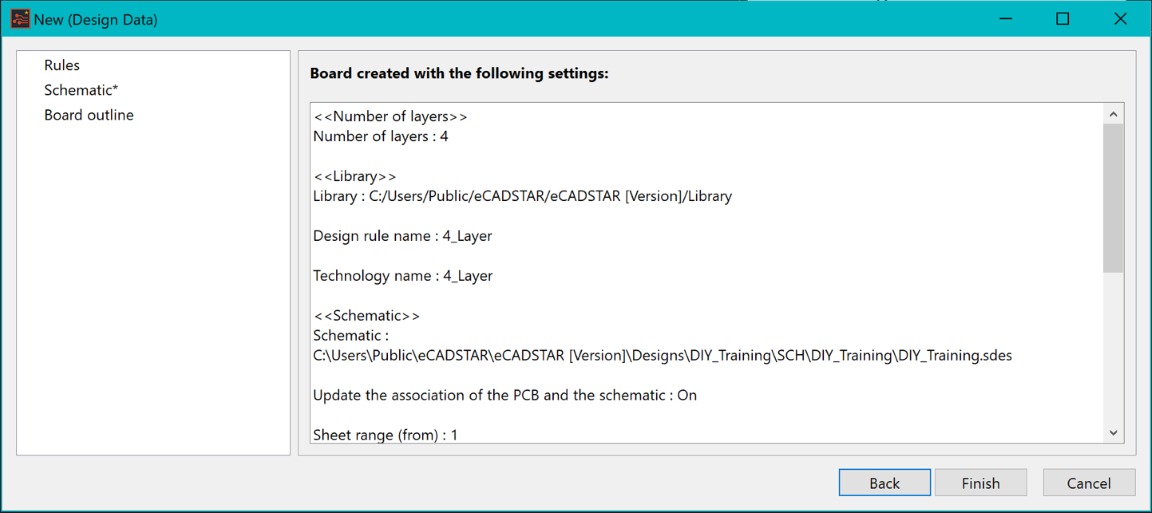Select the Rules step in sidebar
This screenshot has width=1152, height=513.
point(62,65)
